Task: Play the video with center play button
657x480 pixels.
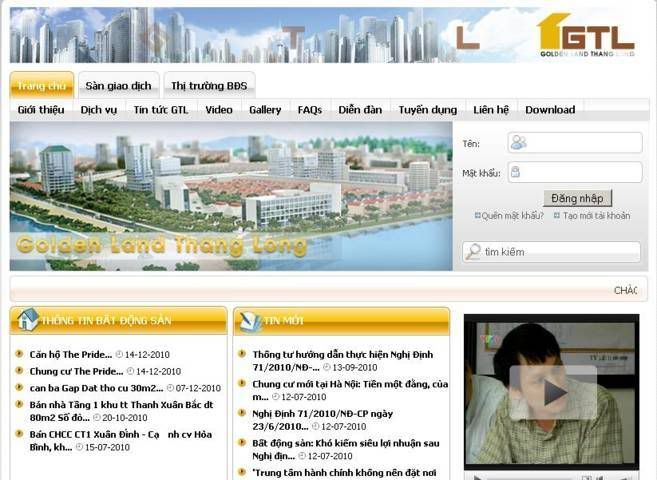Action: tap(553, 392)
